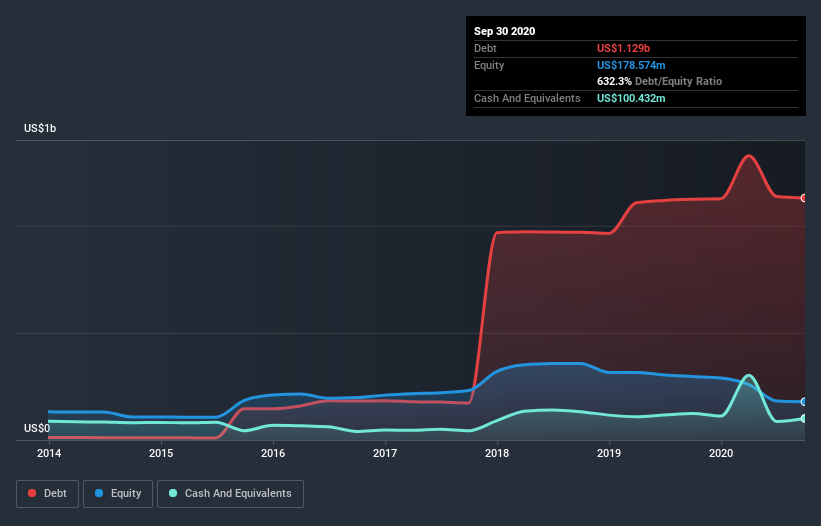
Task: Toggle the Equity legend button
Action: coord(118,494)
